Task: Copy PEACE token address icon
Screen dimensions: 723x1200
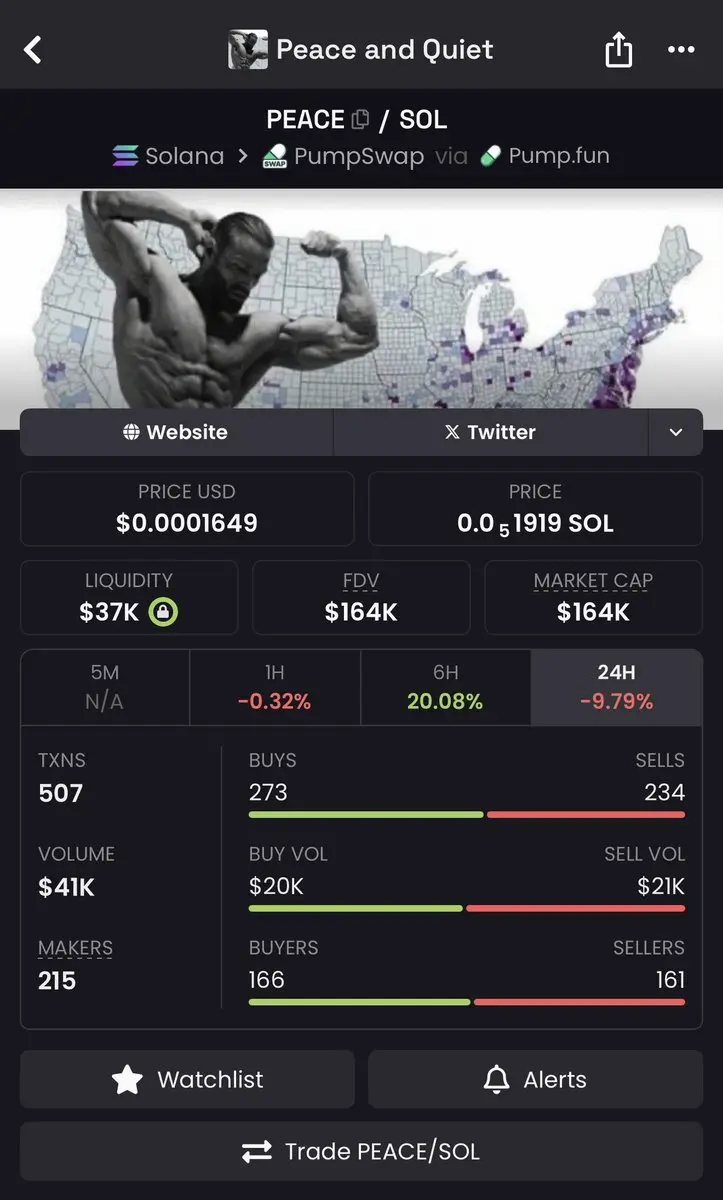Action: (361, 120)
